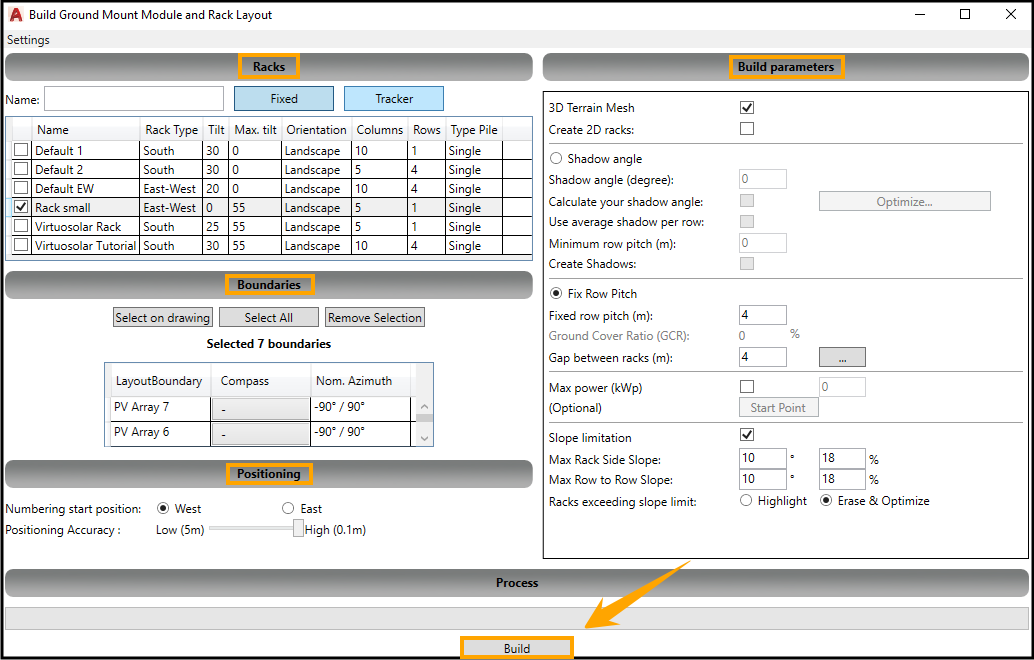Image resolution: width=1034 pixels, height=660 pixels.
Task: Click the PV Array 7 boundary row
Action: click(x=261, y=407)
